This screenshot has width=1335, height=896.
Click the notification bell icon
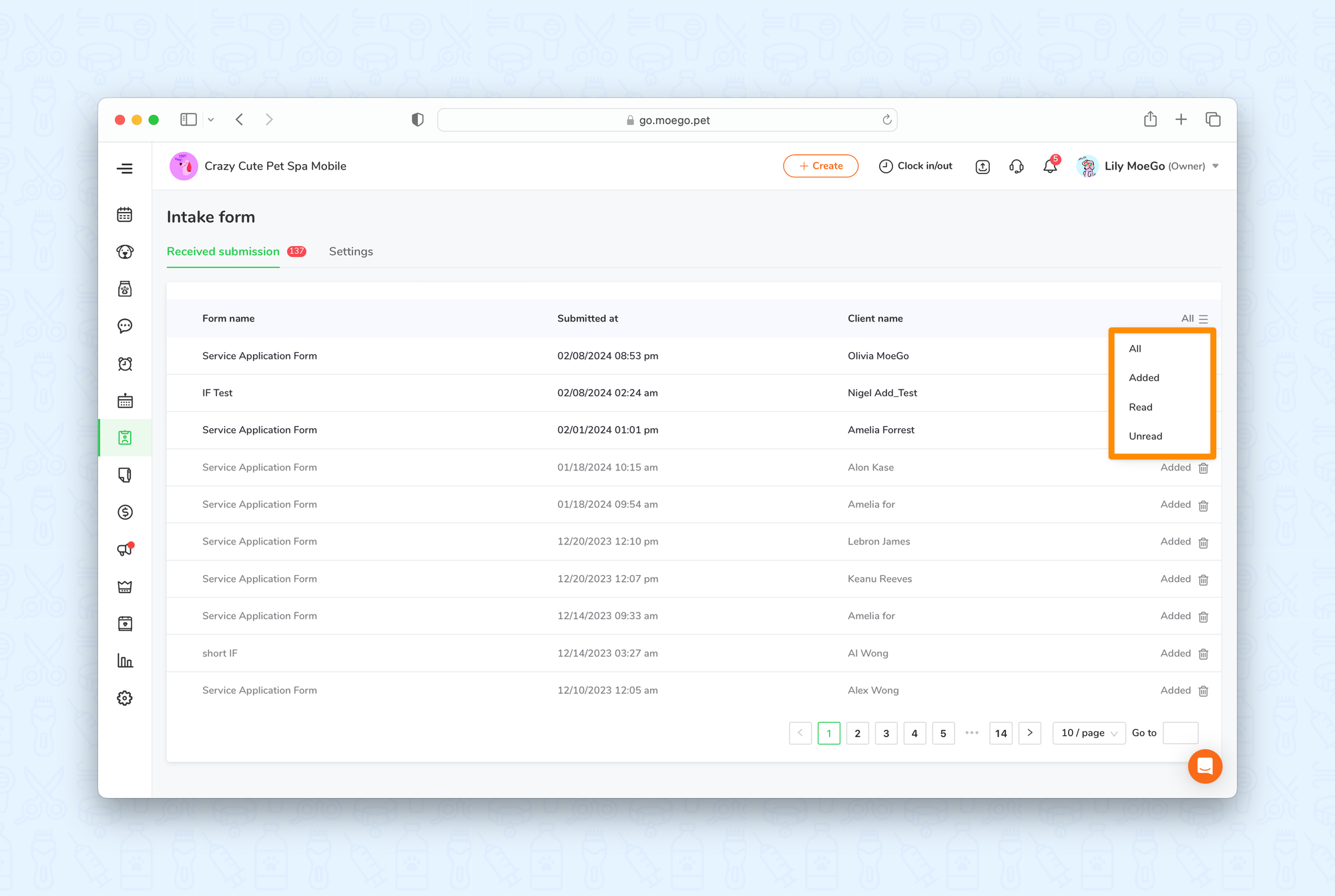(x=1050, y=167)
